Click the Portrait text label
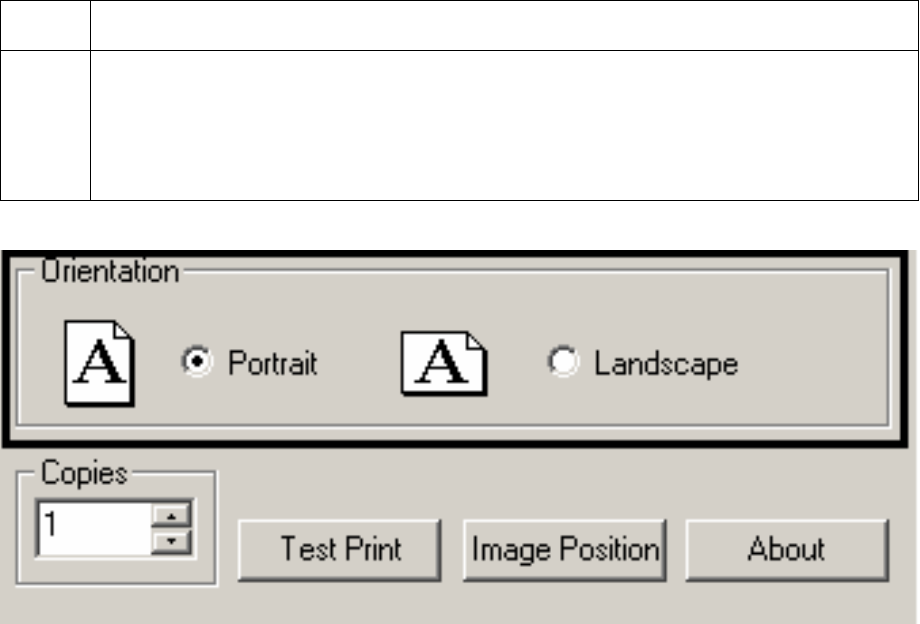920x624 pixels. pyautogui.click(x=272, y=363)
